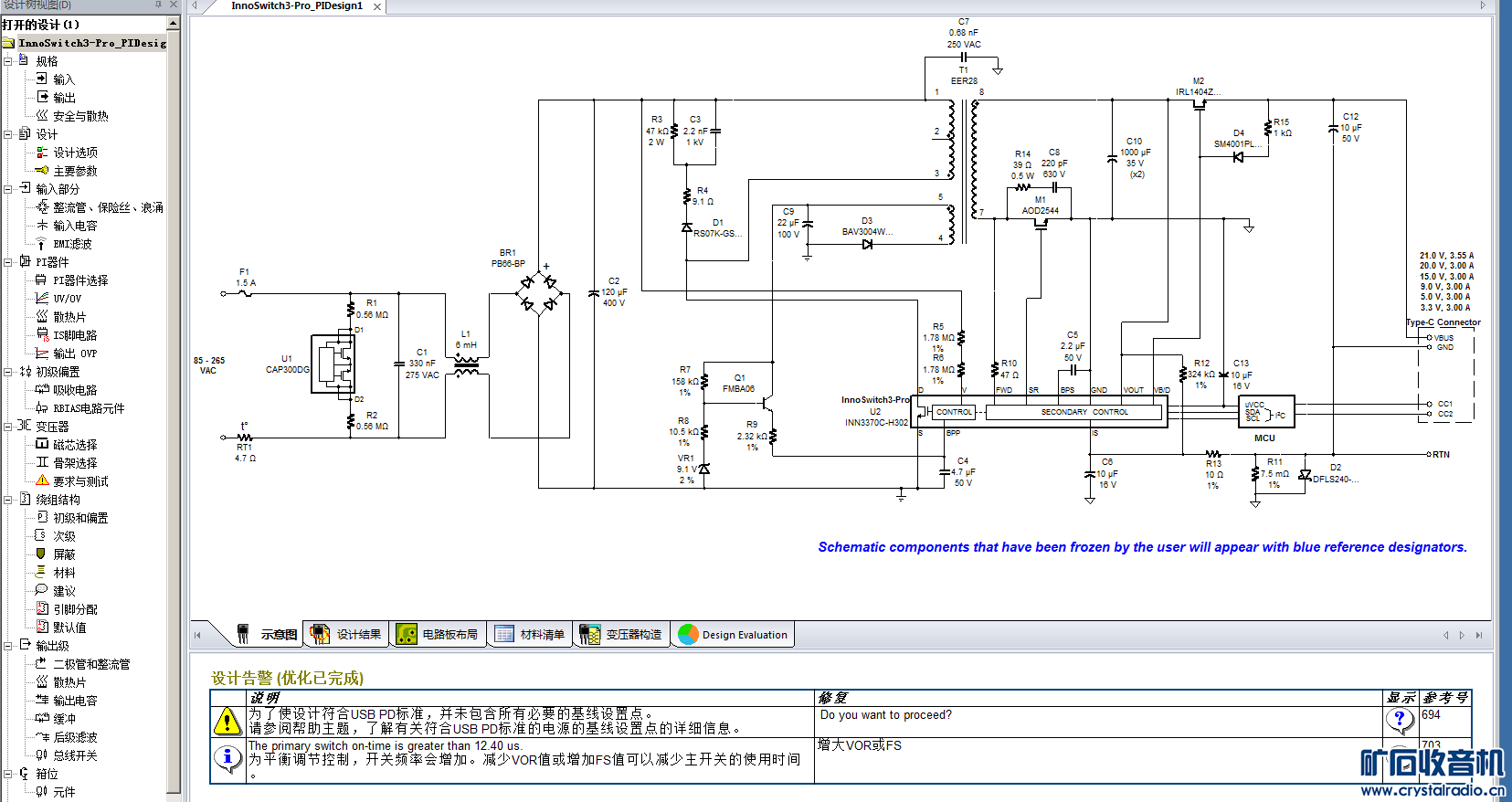Select the 缓冲 tree item

[x=64, y=719]
